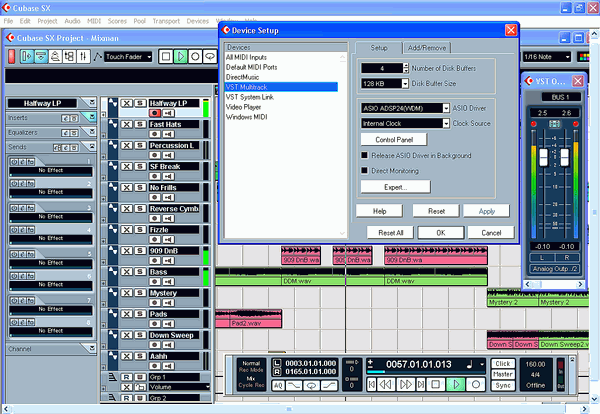Viewport: 600px width, 414px height.
Task: Expand the Equalizers section in the Inspector
Action: (92, 131)
